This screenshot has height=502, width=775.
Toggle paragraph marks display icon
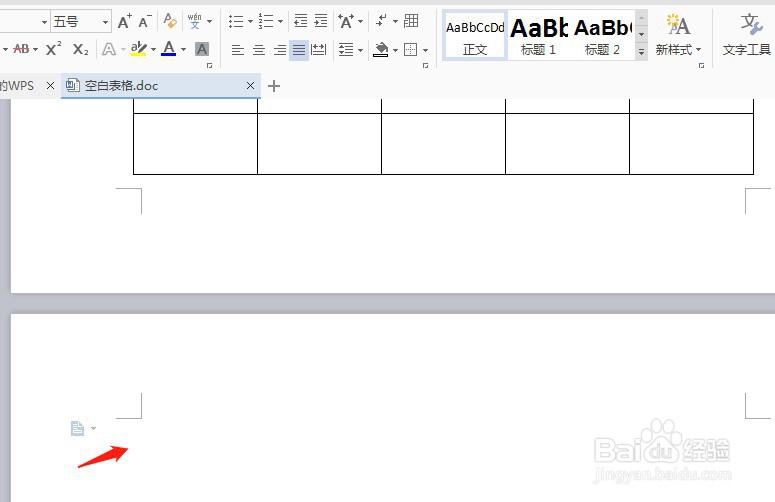point(381,21)
